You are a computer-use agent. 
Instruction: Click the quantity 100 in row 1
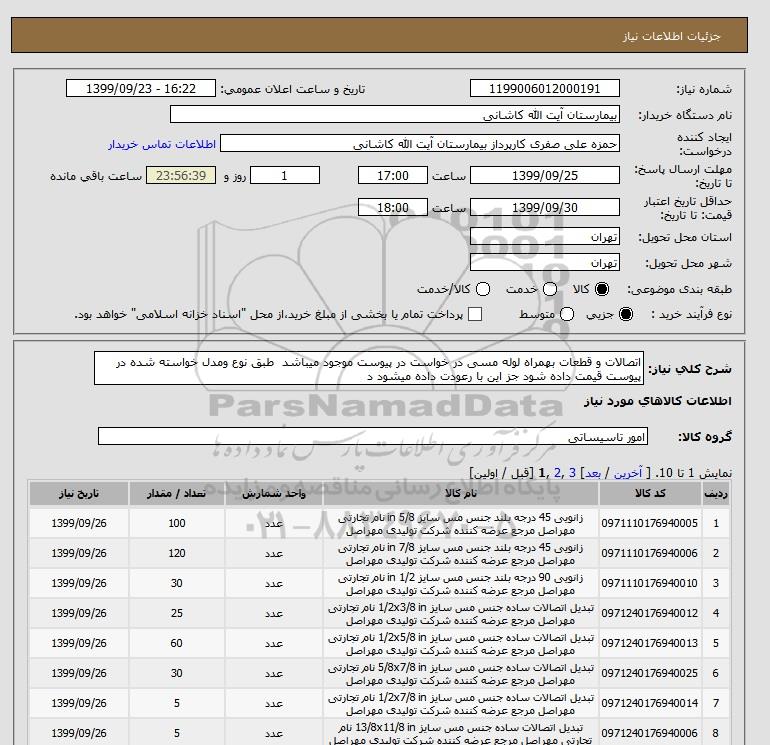[x=177, y=524]
